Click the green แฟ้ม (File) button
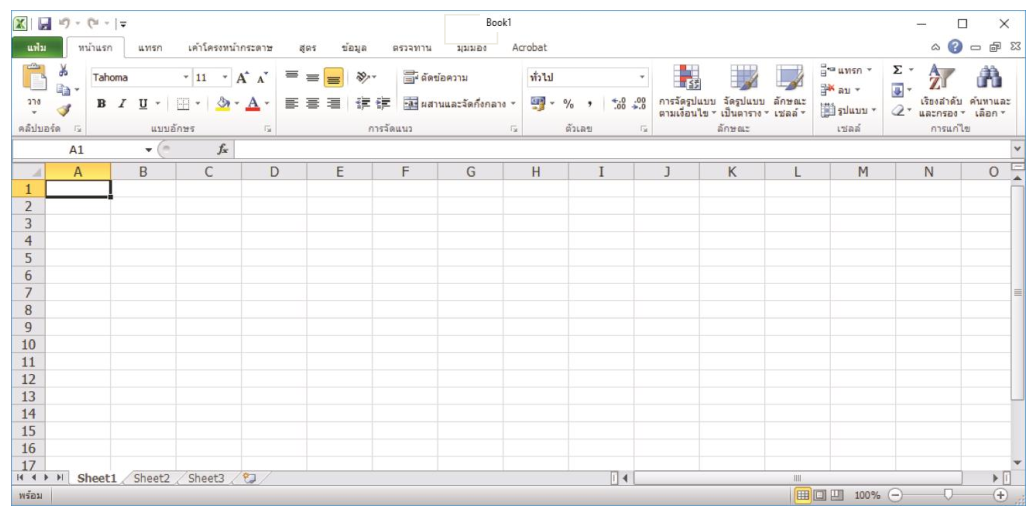This screenshot has width=1032, height=510. (37, 47)
